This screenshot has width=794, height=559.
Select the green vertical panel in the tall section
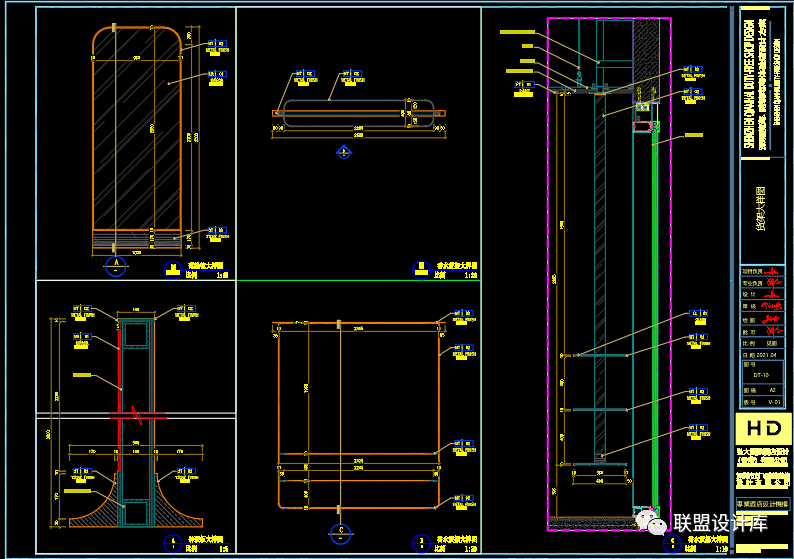[654, 320]
